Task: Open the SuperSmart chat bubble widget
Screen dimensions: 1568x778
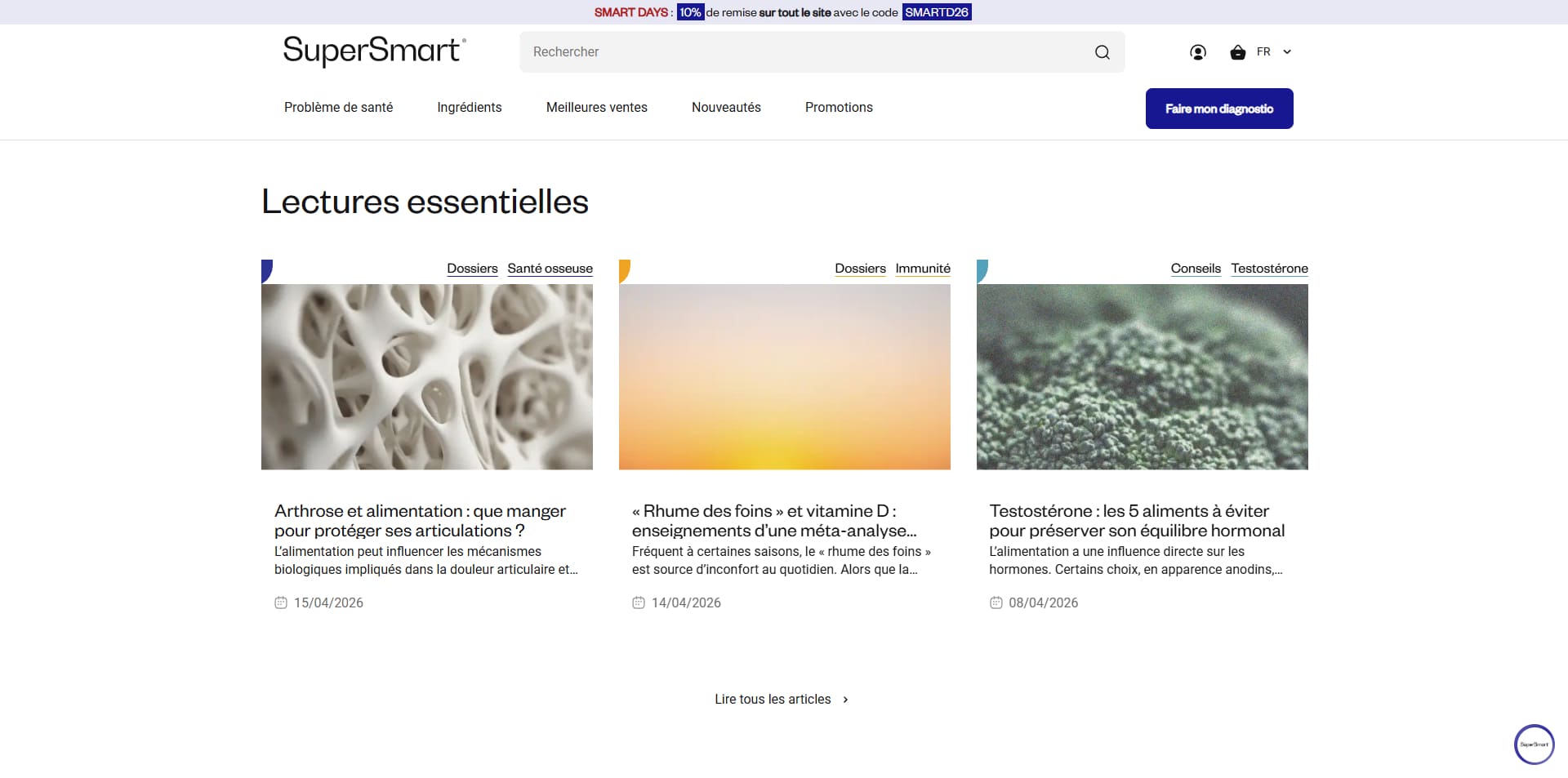Action: tap(1534, 745)
